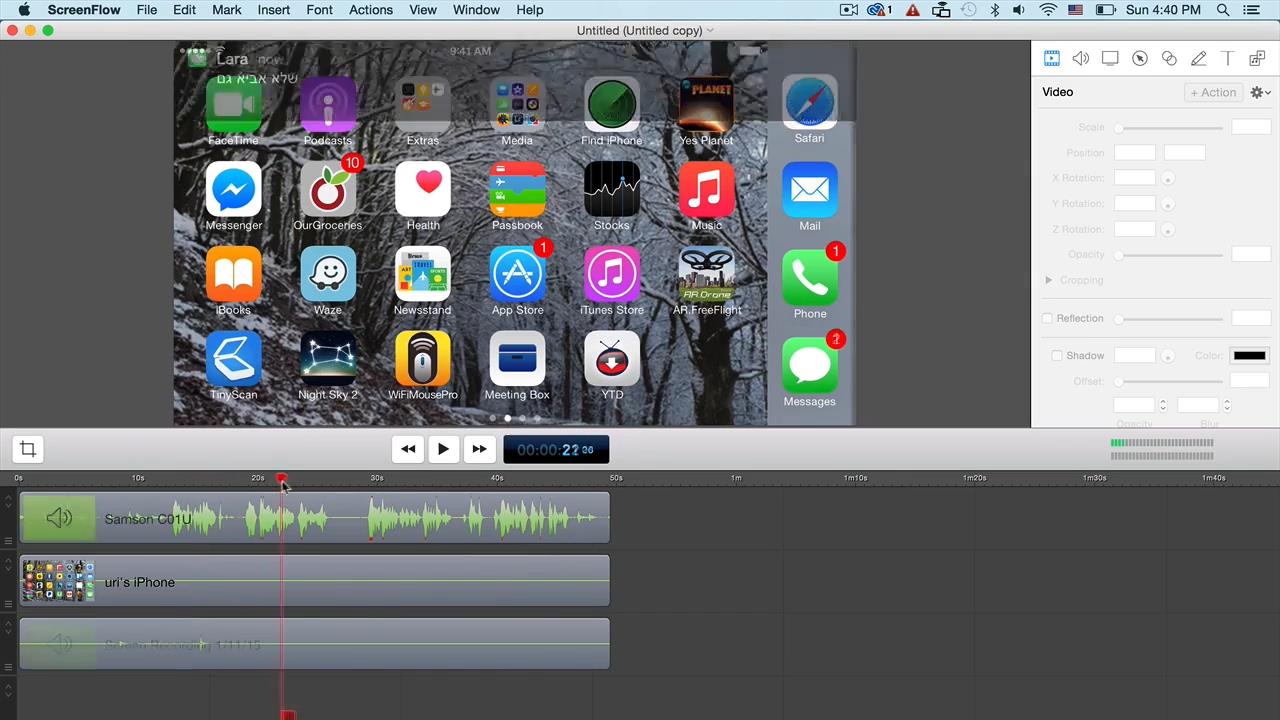Viewport: 1280px width, 720px height.
Task: Open the AirPlay display menu bar icon
Action: (x=941, y=10)
